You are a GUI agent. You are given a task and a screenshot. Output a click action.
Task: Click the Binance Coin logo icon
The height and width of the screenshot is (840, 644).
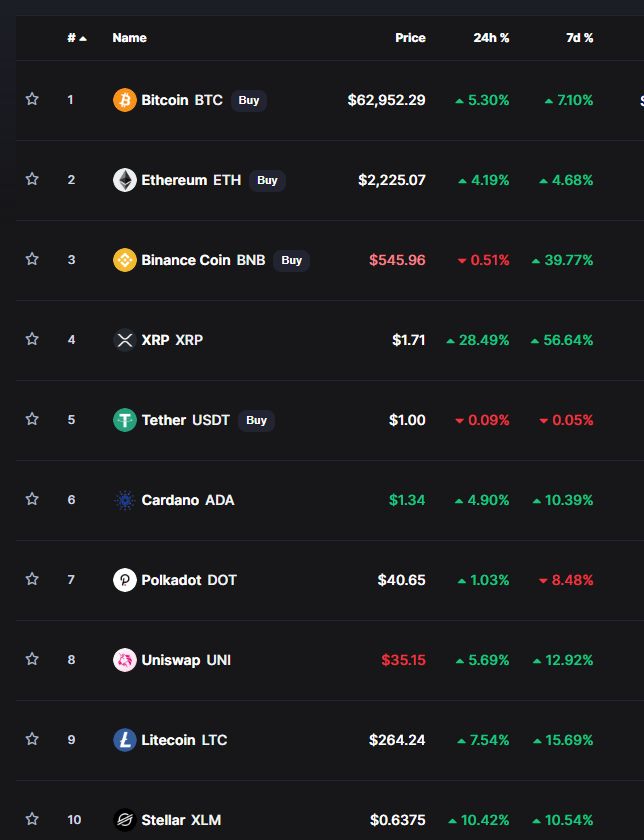124,260
